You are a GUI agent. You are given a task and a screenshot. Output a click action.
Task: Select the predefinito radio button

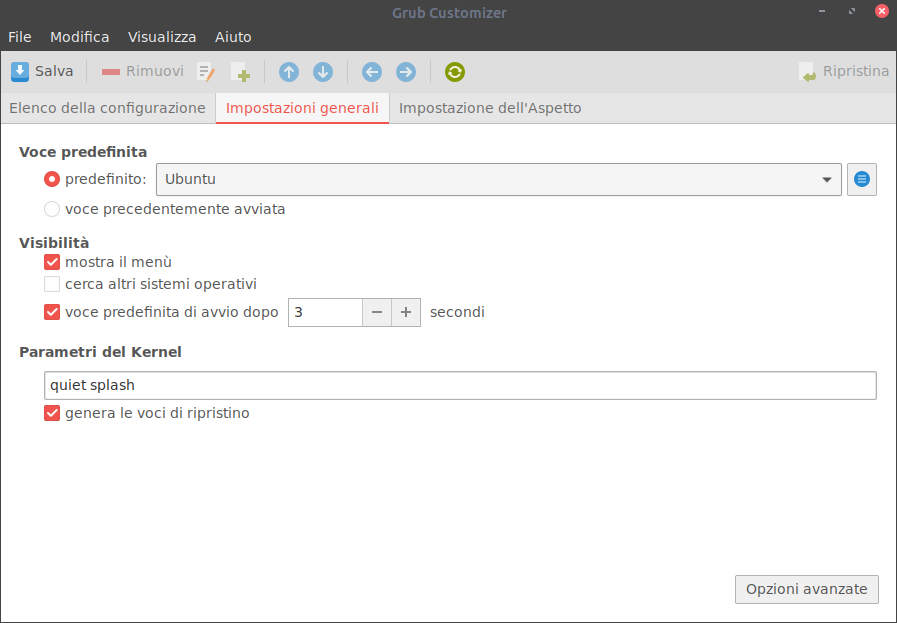coord(52,180)
